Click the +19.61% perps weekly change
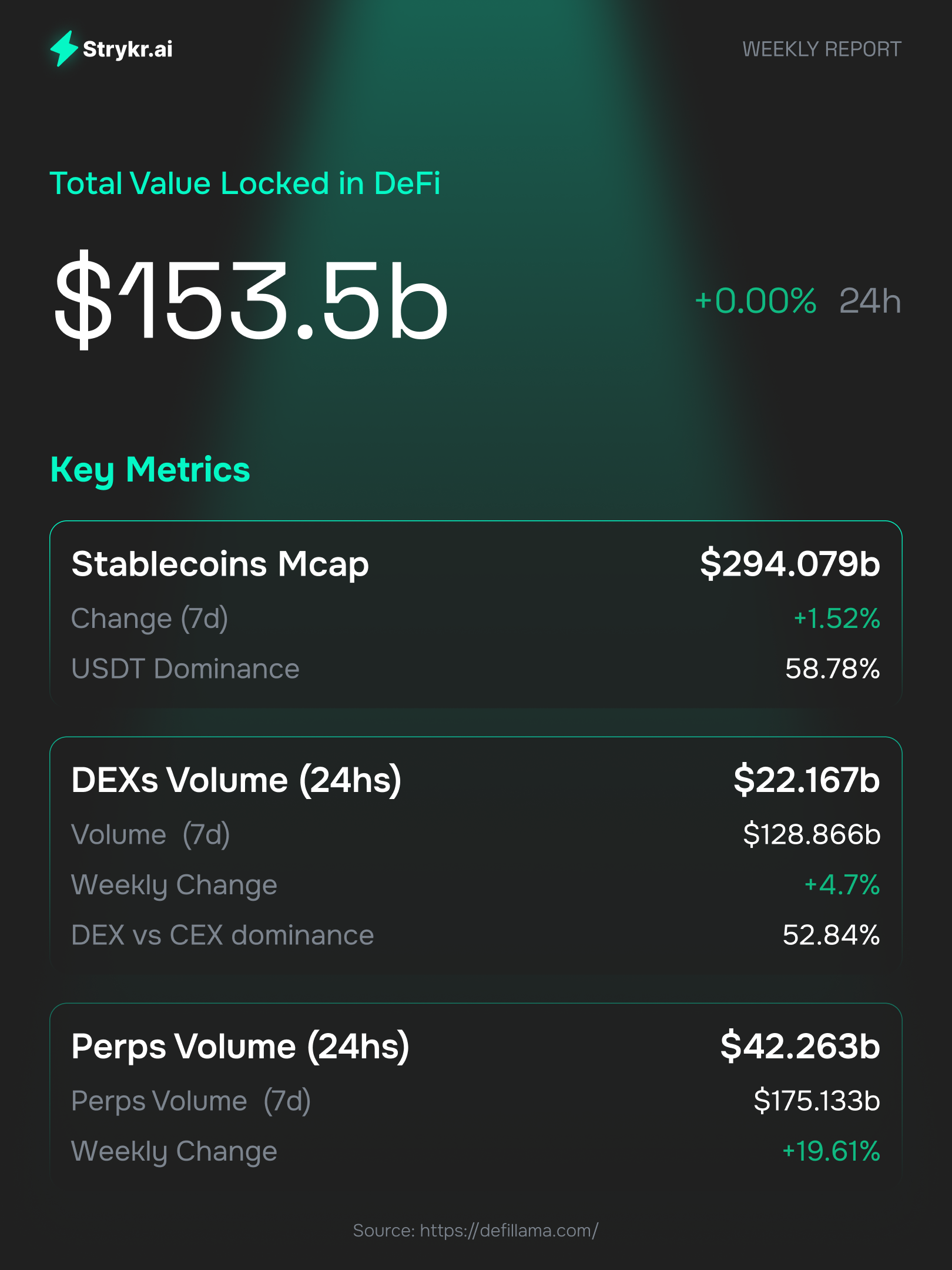Viewport: 952px width, 1270px height. (x=831, y=1151)
